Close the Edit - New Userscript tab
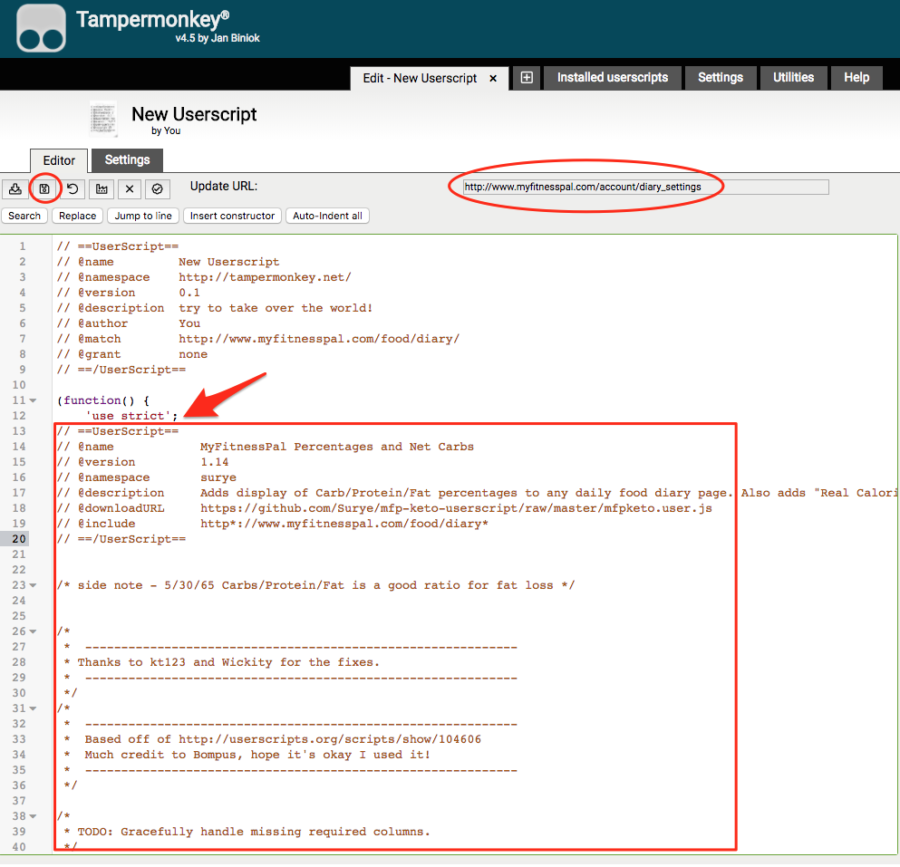 (494, 78)
